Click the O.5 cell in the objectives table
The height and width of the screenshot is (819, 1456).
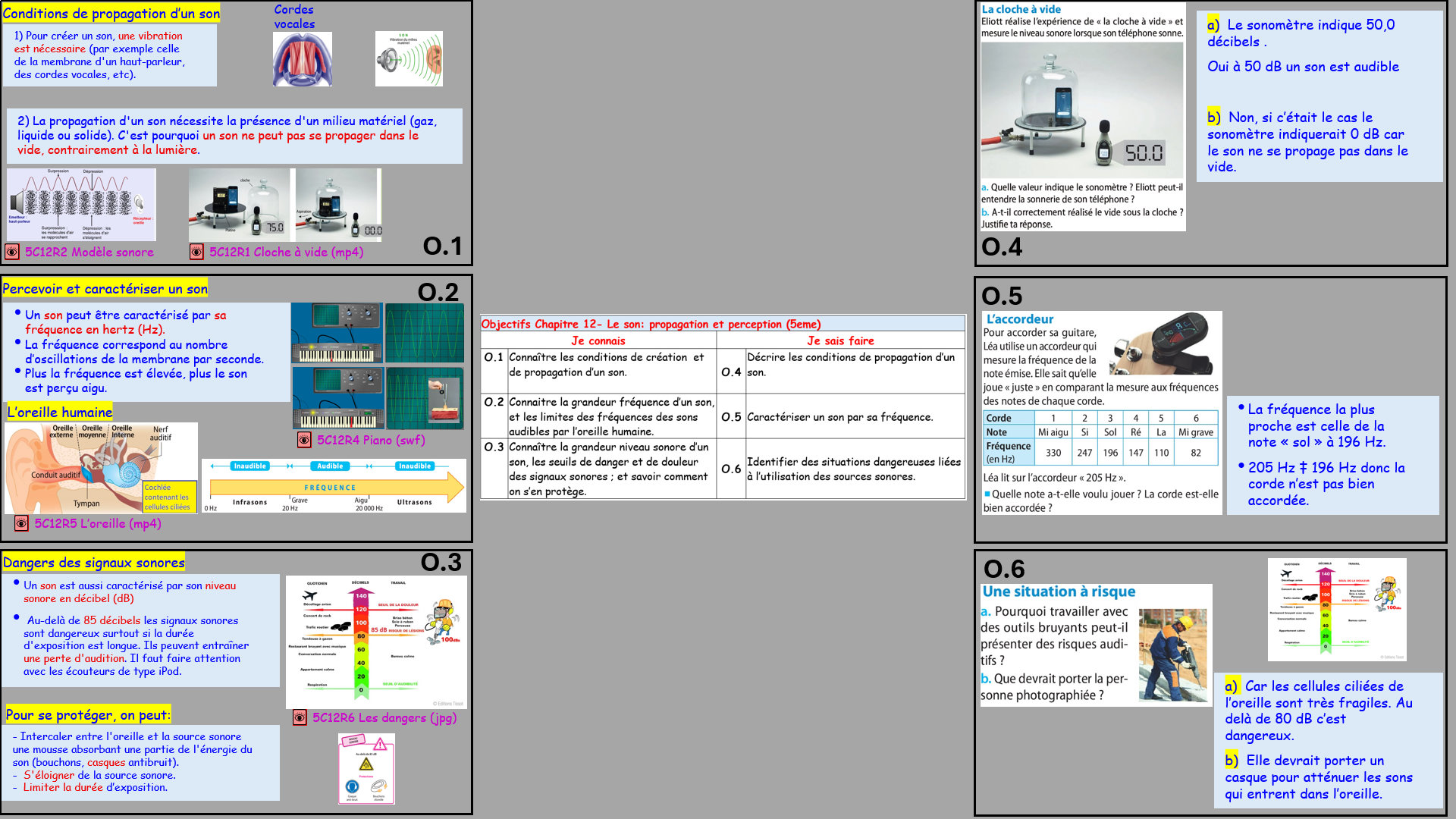click(731, 416)
